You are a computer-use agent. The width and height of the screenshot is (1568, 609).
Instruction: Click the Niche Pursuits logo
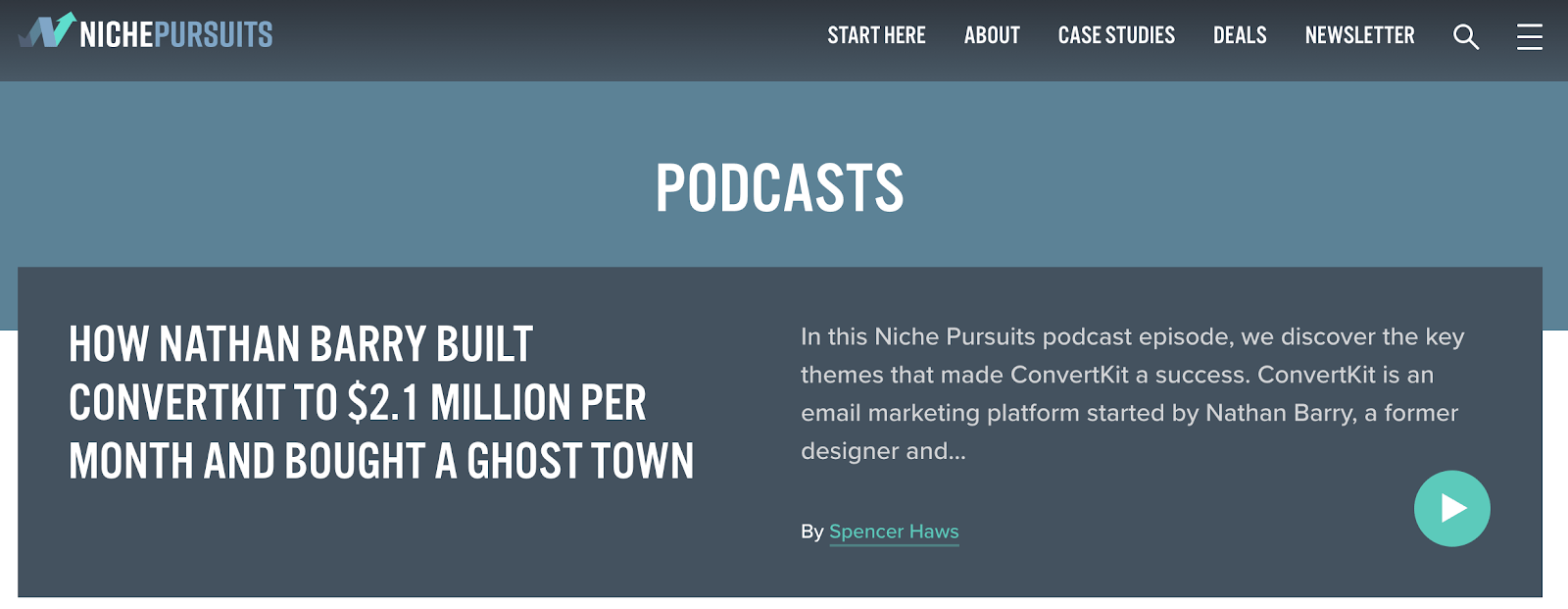(146, 32)
